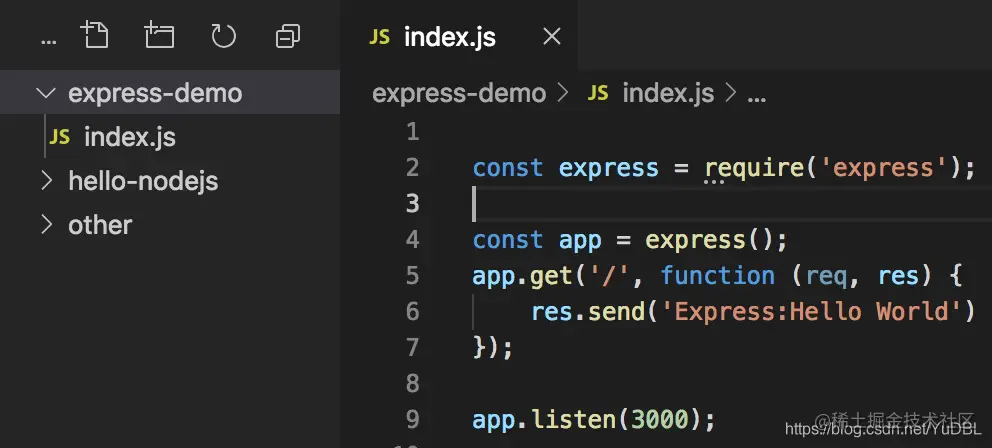Click the New Folder icon in explorer
This screenshot has width=992, height=448.
click(x=159, y=35)
